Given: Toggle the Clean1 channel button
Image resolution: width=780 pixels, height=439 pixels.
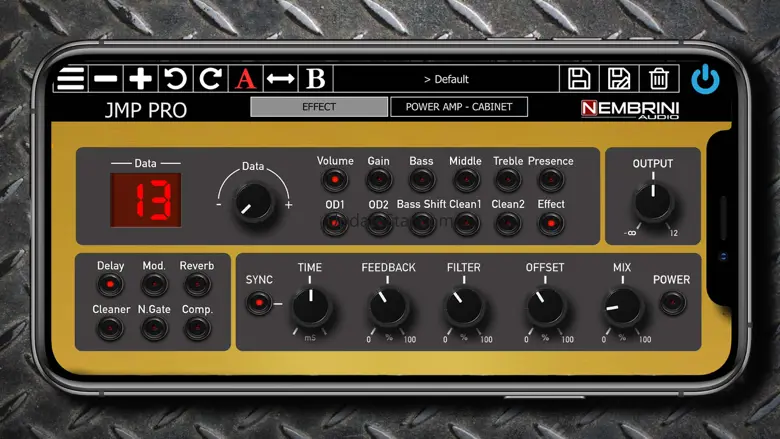Looking at the screenshot, I should click(466, 223).
